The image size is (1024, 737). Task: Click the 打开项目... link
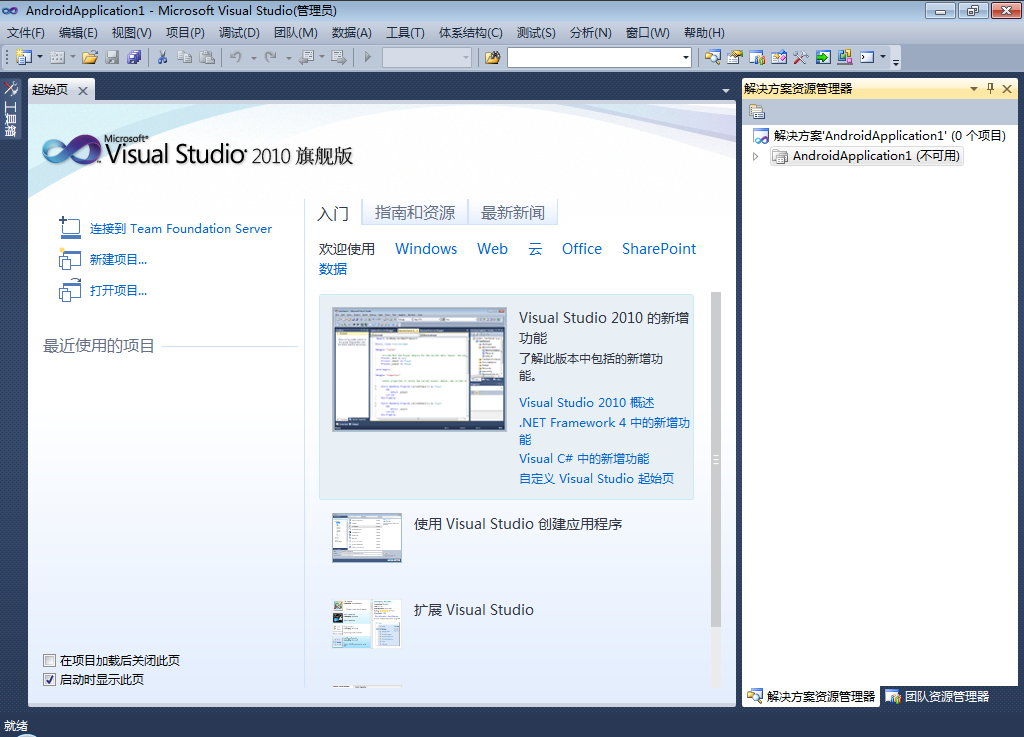click(118, 290)
